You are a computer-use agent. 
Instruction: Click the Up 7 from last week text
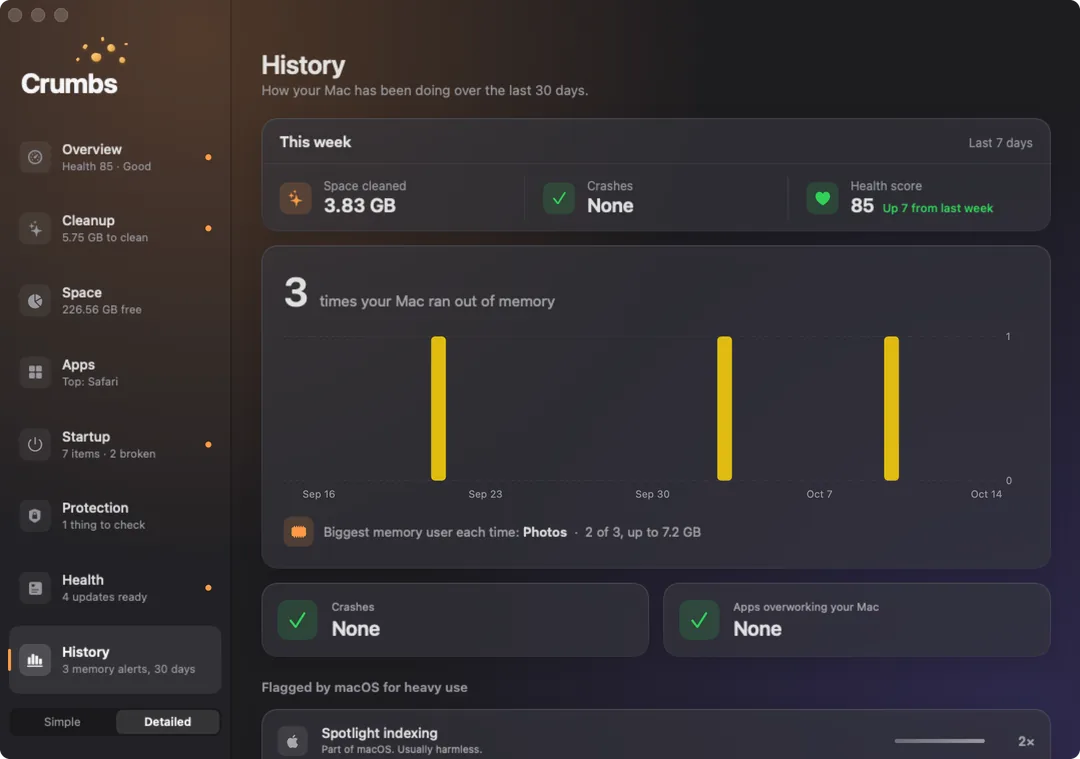coord(937,208)
